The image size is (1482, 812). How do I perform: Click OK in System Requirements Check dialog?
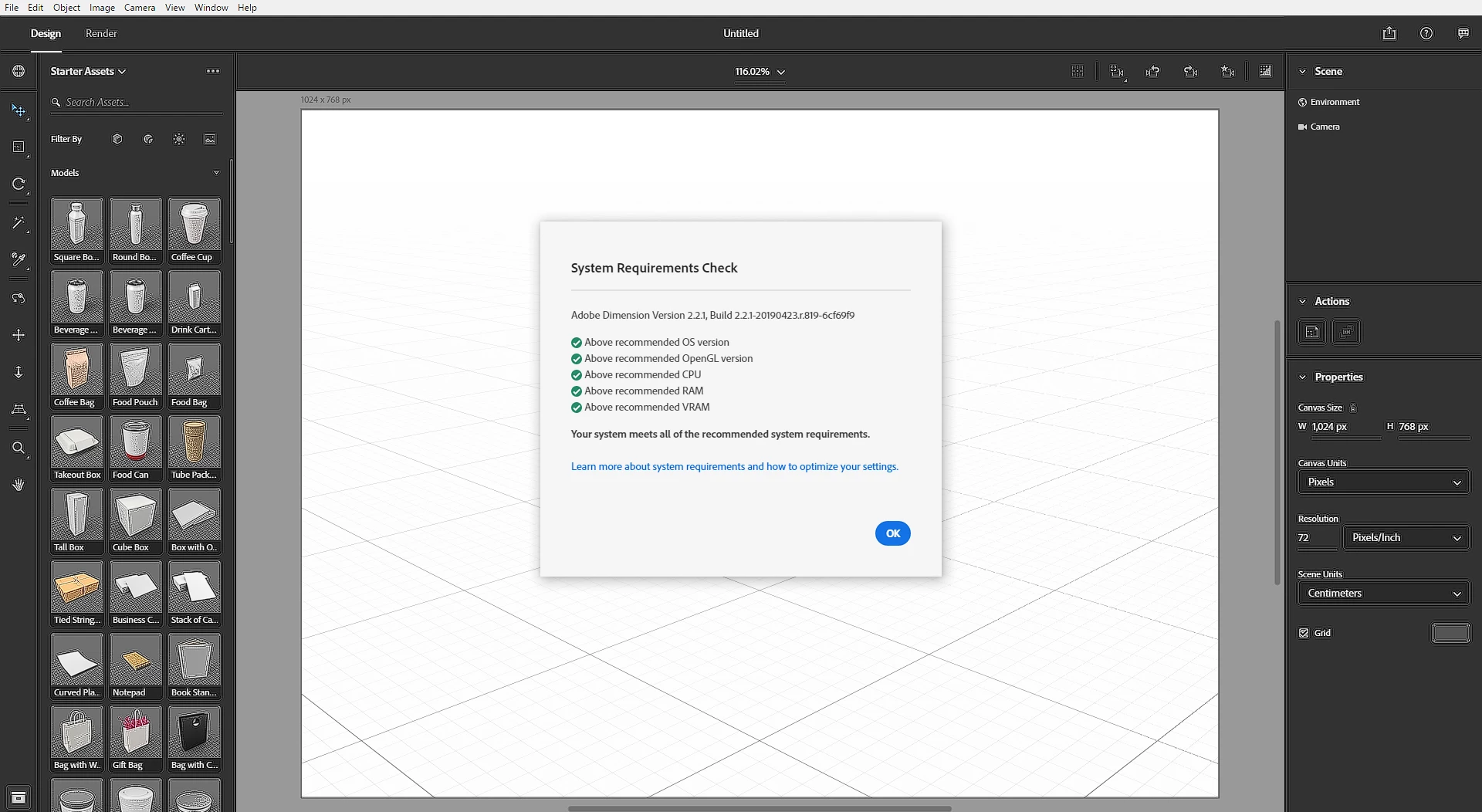click(893, 533)
